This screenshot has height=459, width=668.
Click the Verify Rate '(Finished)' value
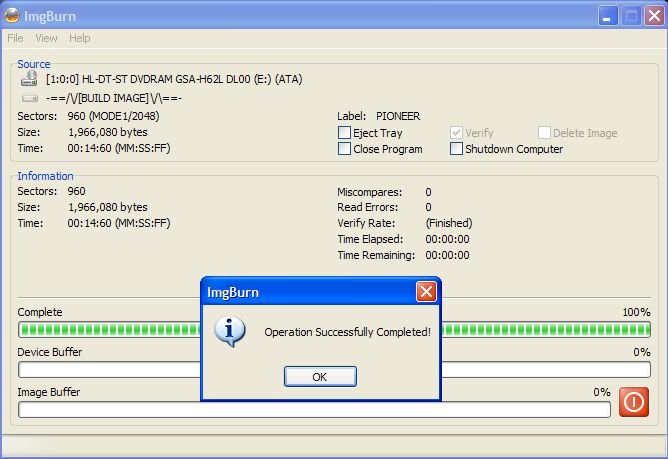pos(449,223)
